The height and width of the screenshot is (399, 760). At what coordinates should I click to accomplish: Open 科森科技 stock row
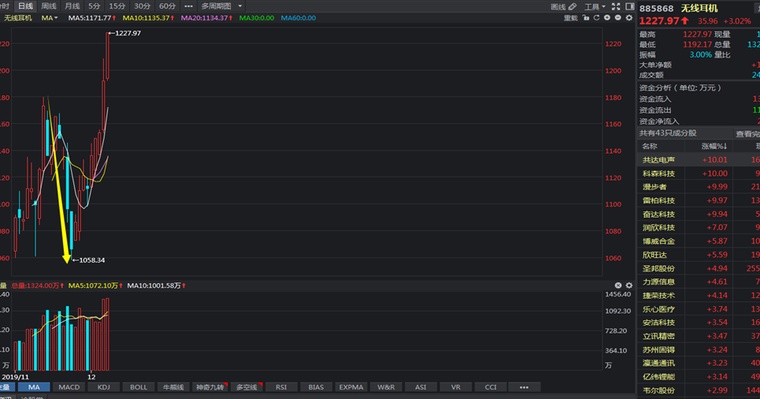coord(698,174)
